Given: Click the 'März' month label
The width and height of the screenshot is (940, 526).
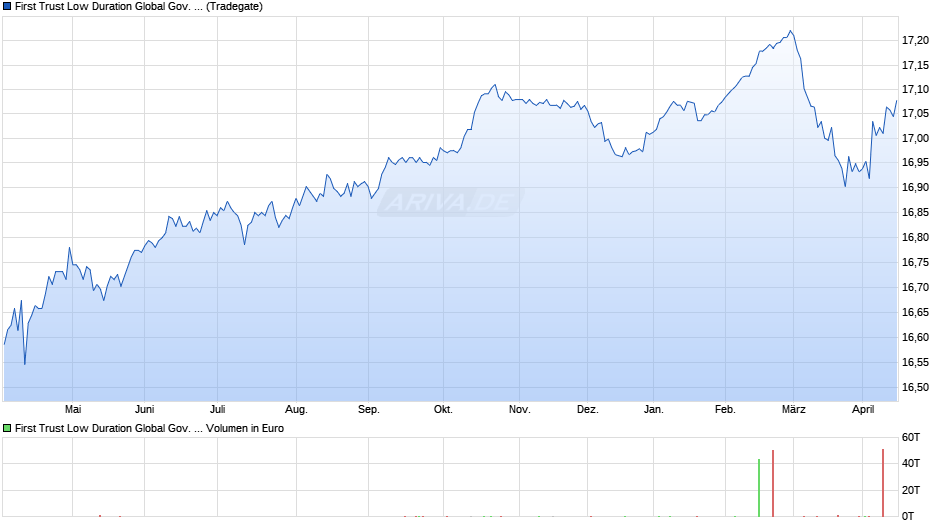Looking at the screenshot, I should 793,409.
